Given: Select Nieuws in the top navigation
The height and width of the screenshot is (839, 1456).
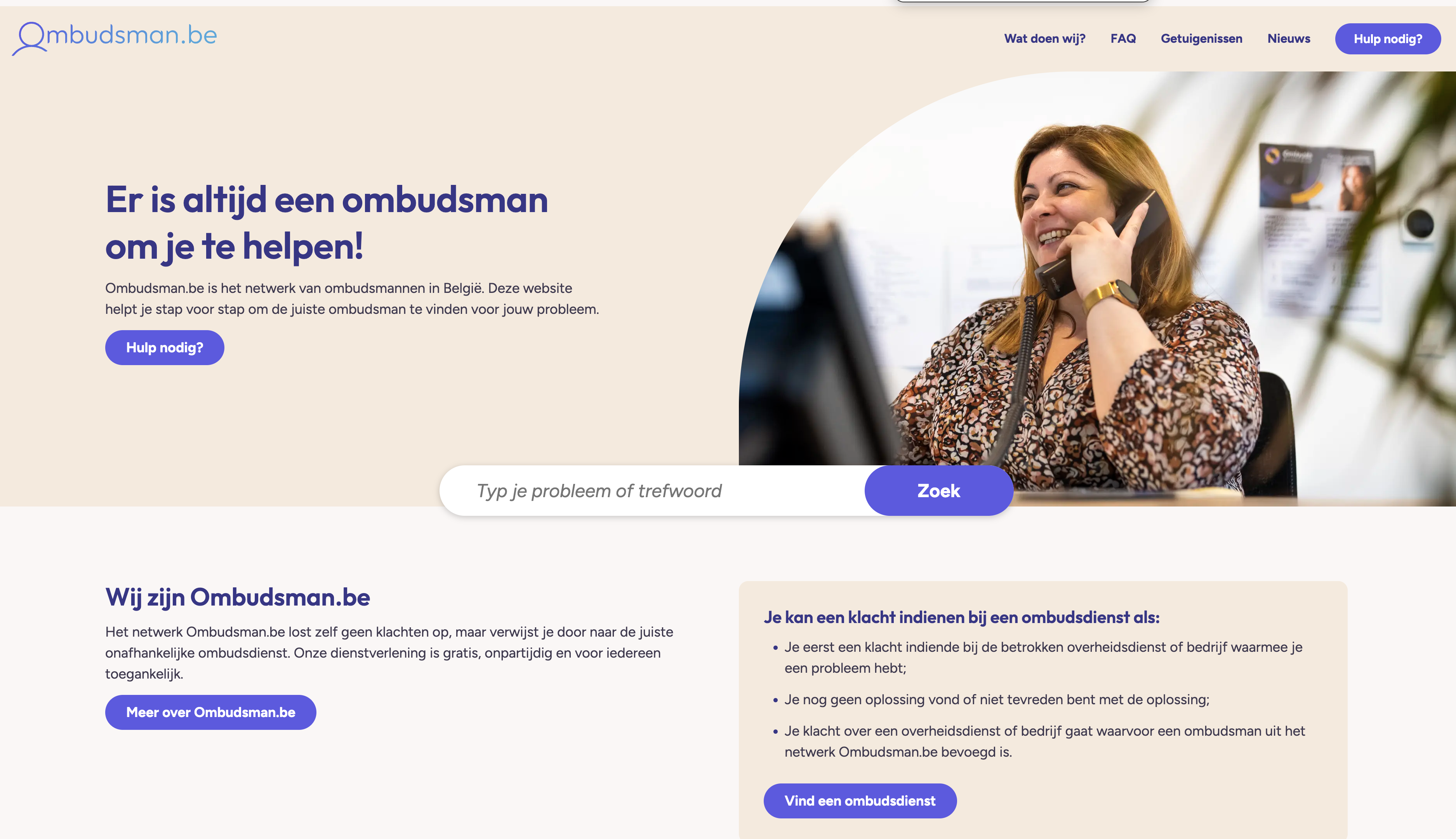Looking at the screenshot, I should (1288, 38).
